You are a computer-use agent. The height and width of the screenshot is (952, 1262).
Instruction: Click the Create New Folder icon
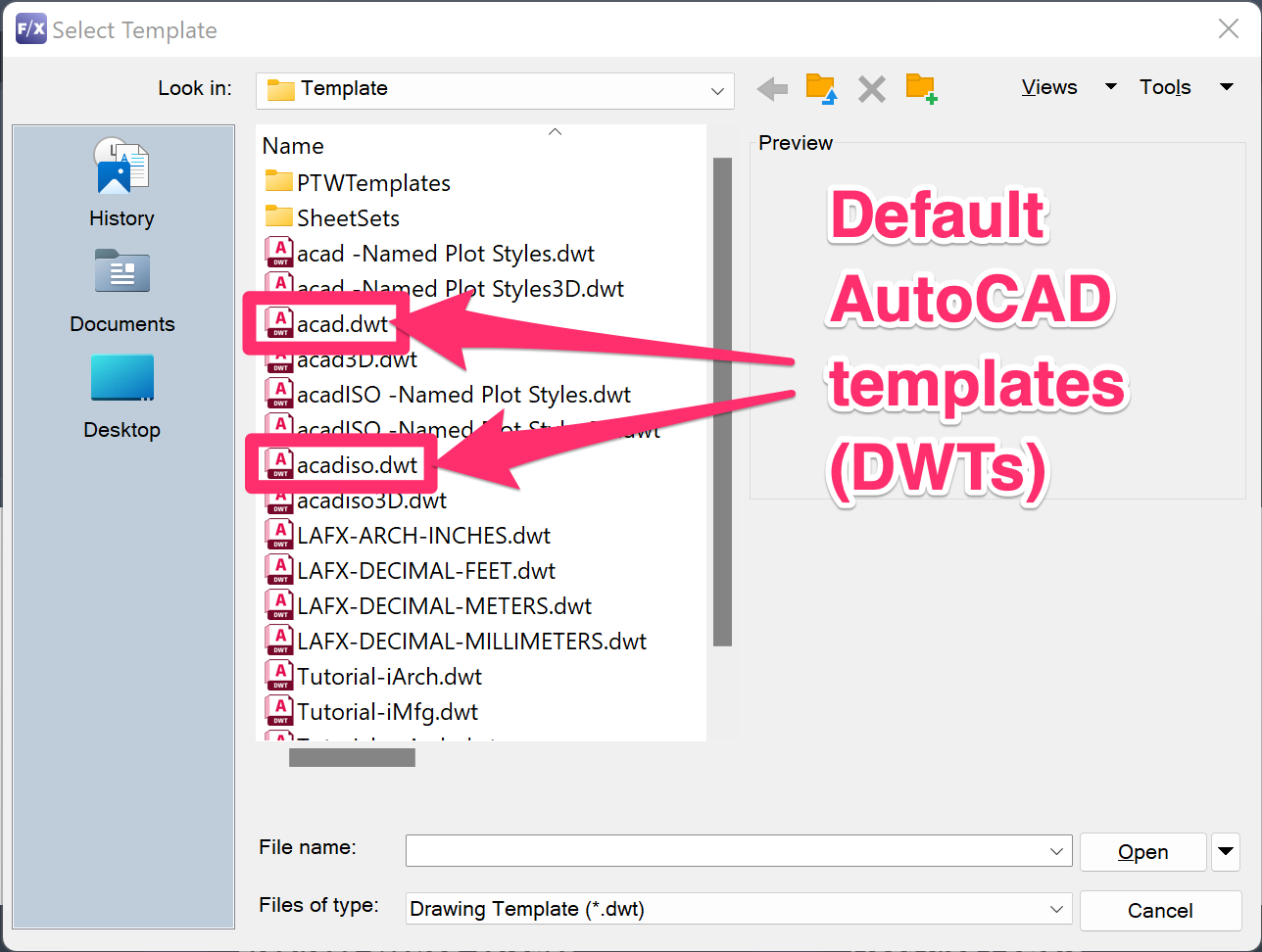coord(920,88)
